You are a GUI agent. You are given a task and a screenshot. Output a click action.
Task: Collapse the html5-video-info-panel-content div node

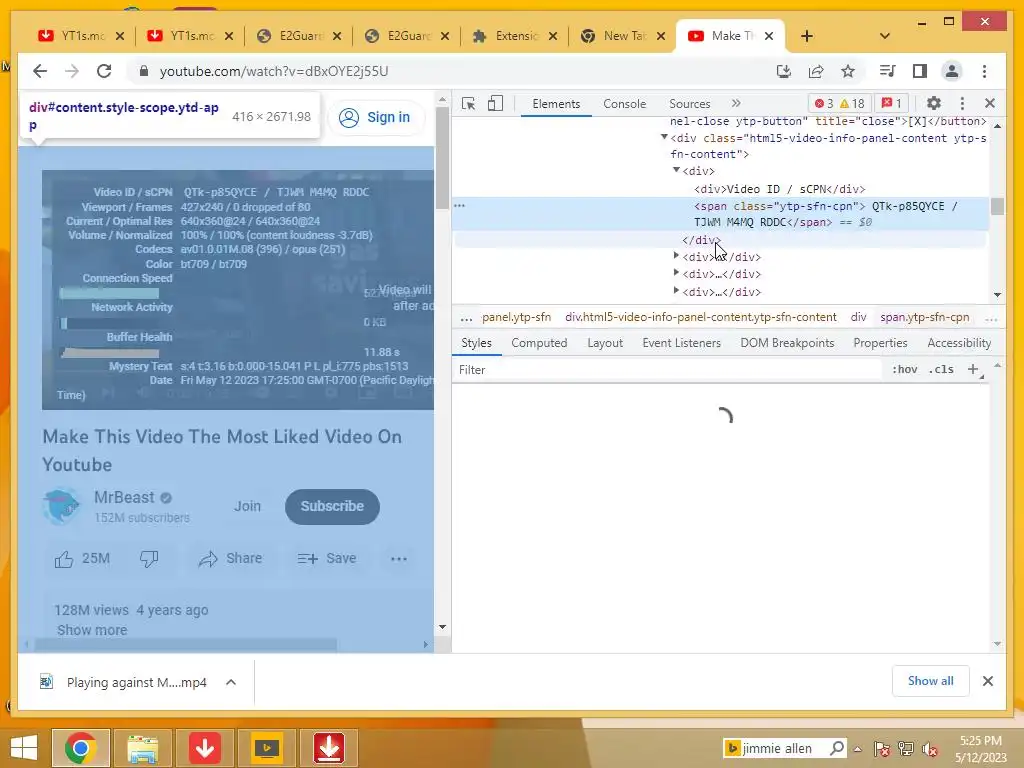coord(664,137)
